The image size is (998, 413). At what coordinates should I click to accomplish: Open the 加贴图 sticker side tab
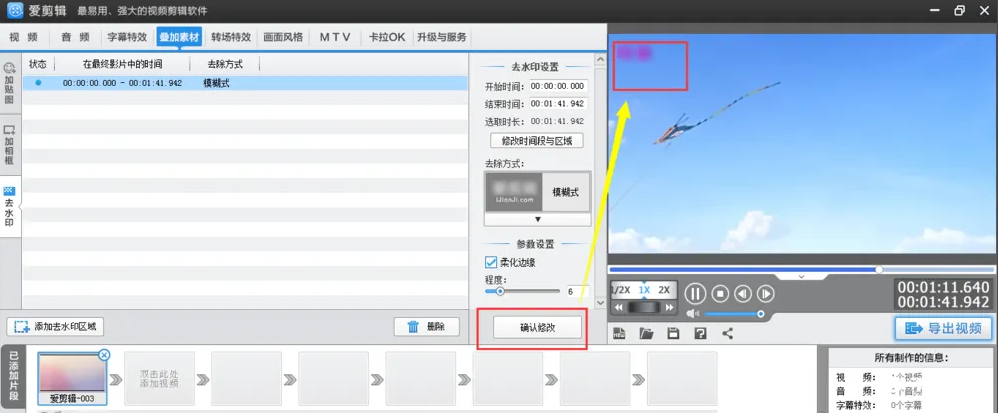pyautogui.click(x=10, y=85)
